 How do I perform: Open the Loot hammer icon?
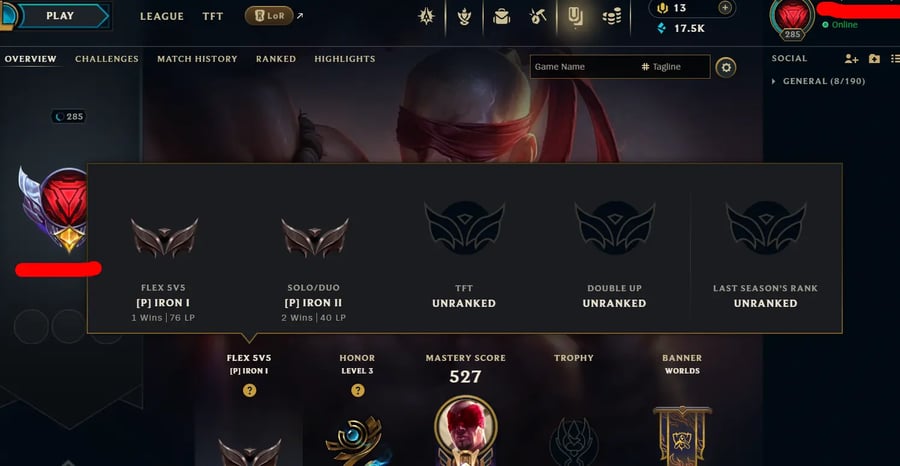538,17
